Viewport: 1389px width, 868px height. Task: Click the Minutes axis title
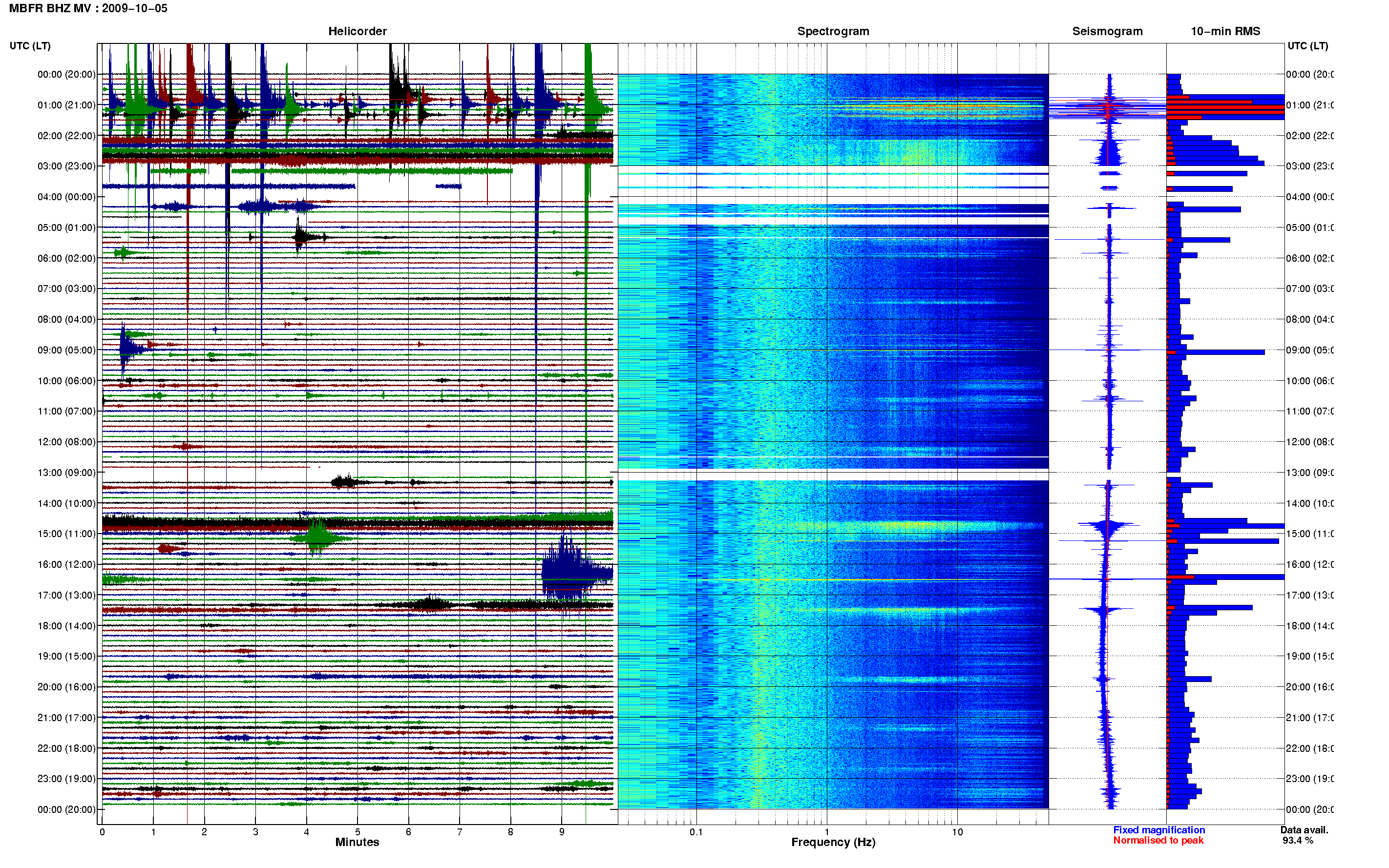click(357, 842)
